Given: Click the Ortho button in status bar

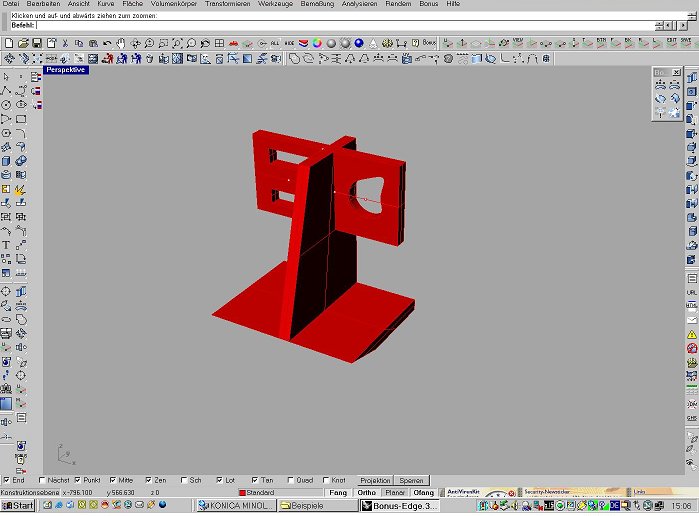Looking at the screenshot, I should click(366, 493).
